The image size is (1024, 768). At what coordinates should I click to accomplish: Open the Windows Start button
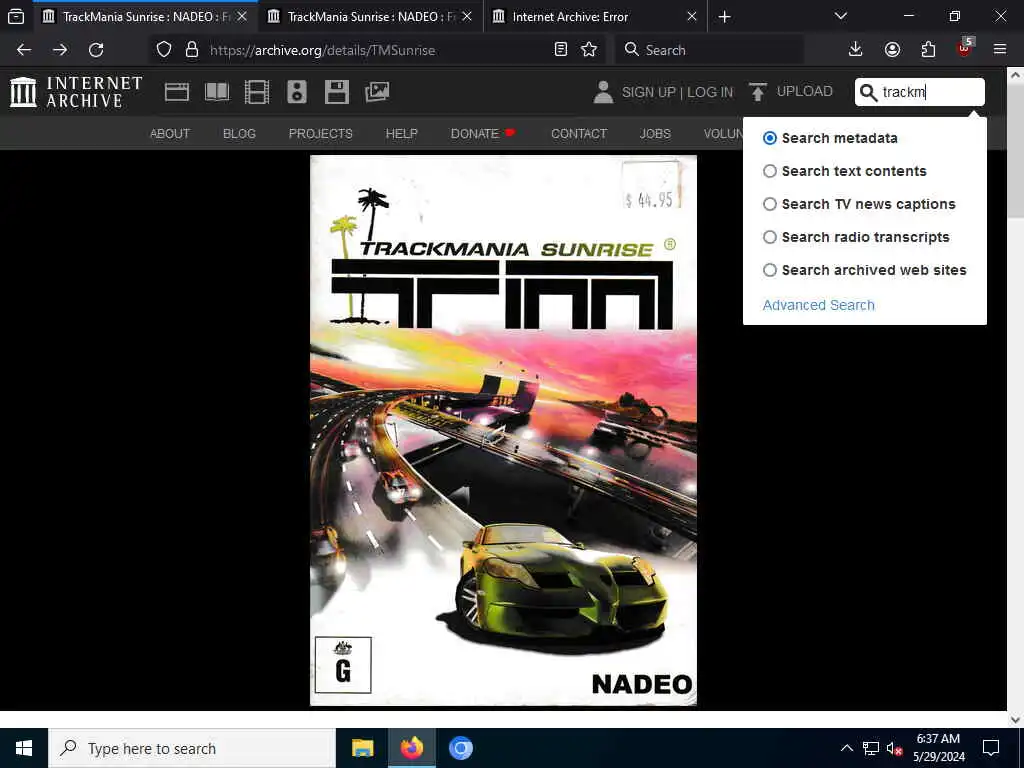pyautogui.click(x=24, y=748)
